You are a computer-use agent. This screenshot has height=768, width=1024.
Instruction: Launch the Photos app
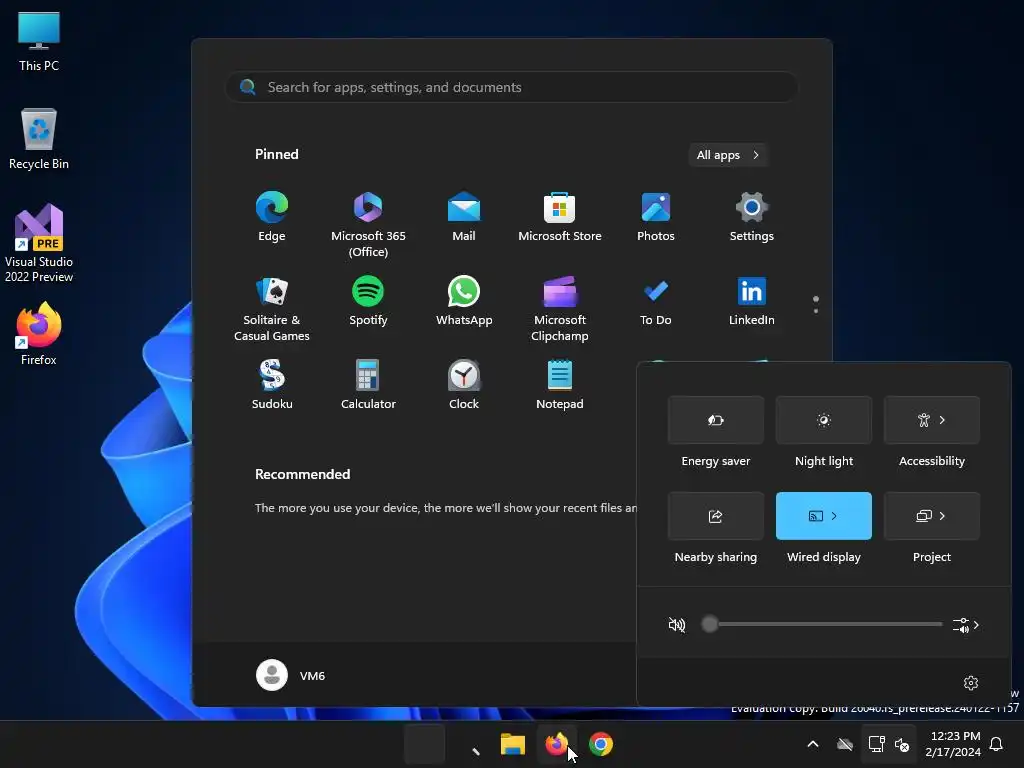pyautogui.click(x=656, y=217)
